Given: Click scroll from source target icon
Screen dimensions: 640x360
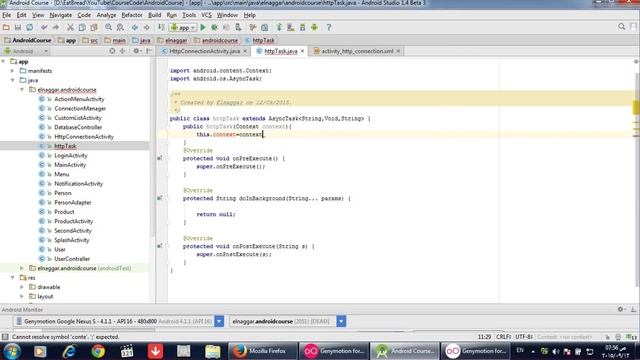Looking at the screenshot, I should (x=112, y=51).
